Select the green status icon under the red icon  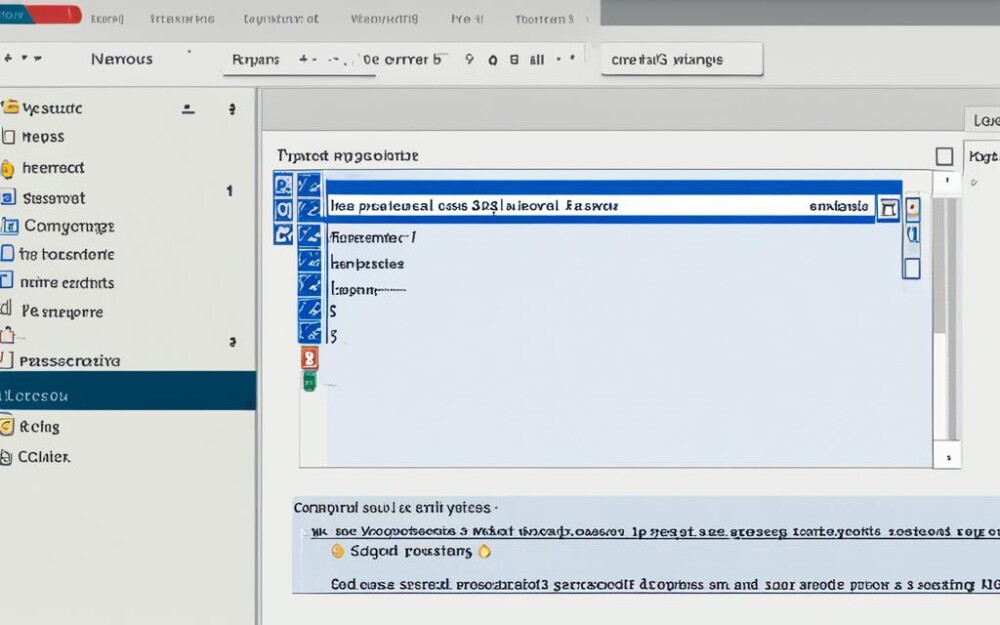pyautogui.click(x=309, y=382)
